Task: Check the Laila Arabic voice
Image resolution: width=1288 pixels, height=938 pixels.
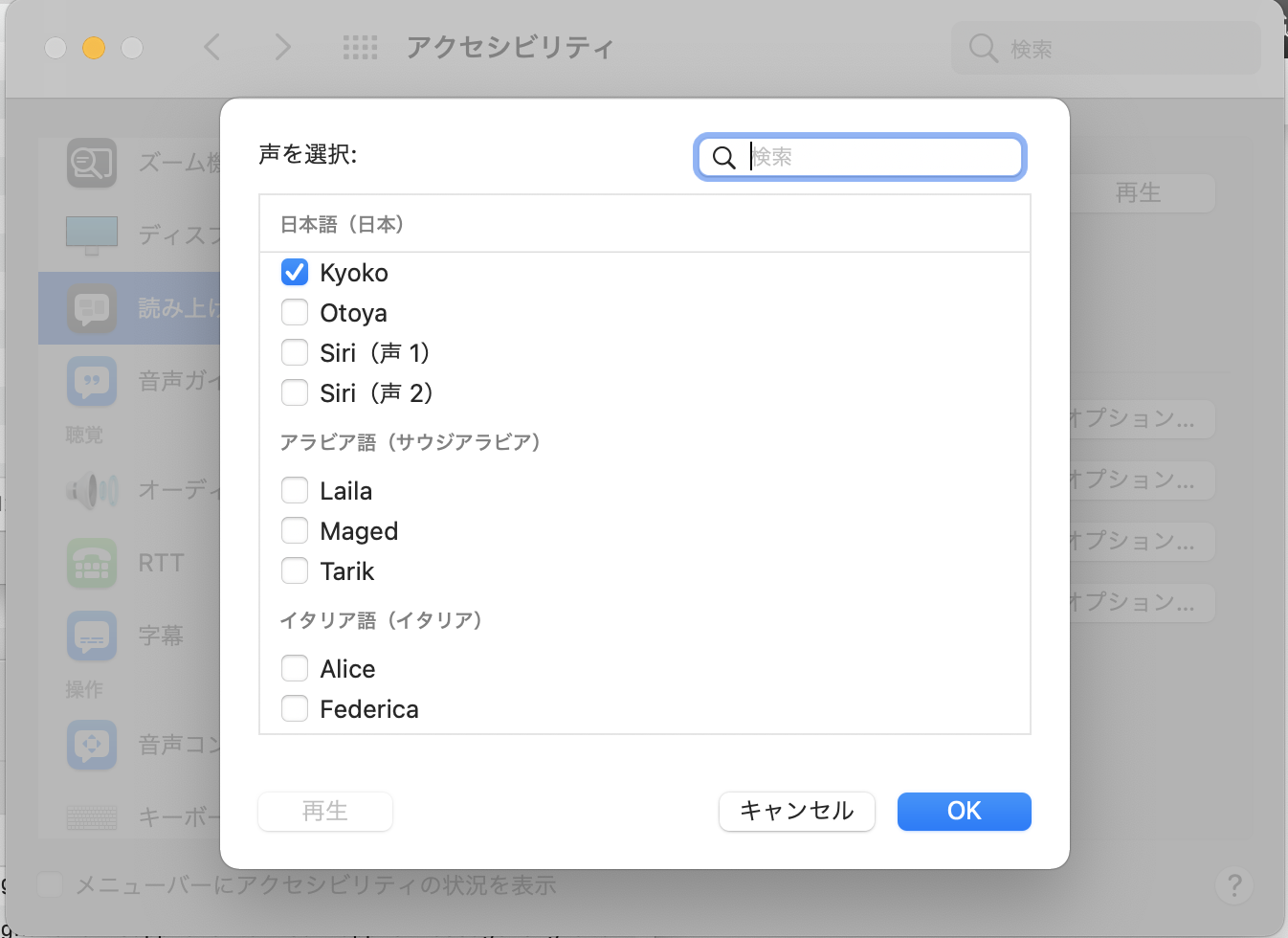Action: pyautogui.click(x=295, y=491)
